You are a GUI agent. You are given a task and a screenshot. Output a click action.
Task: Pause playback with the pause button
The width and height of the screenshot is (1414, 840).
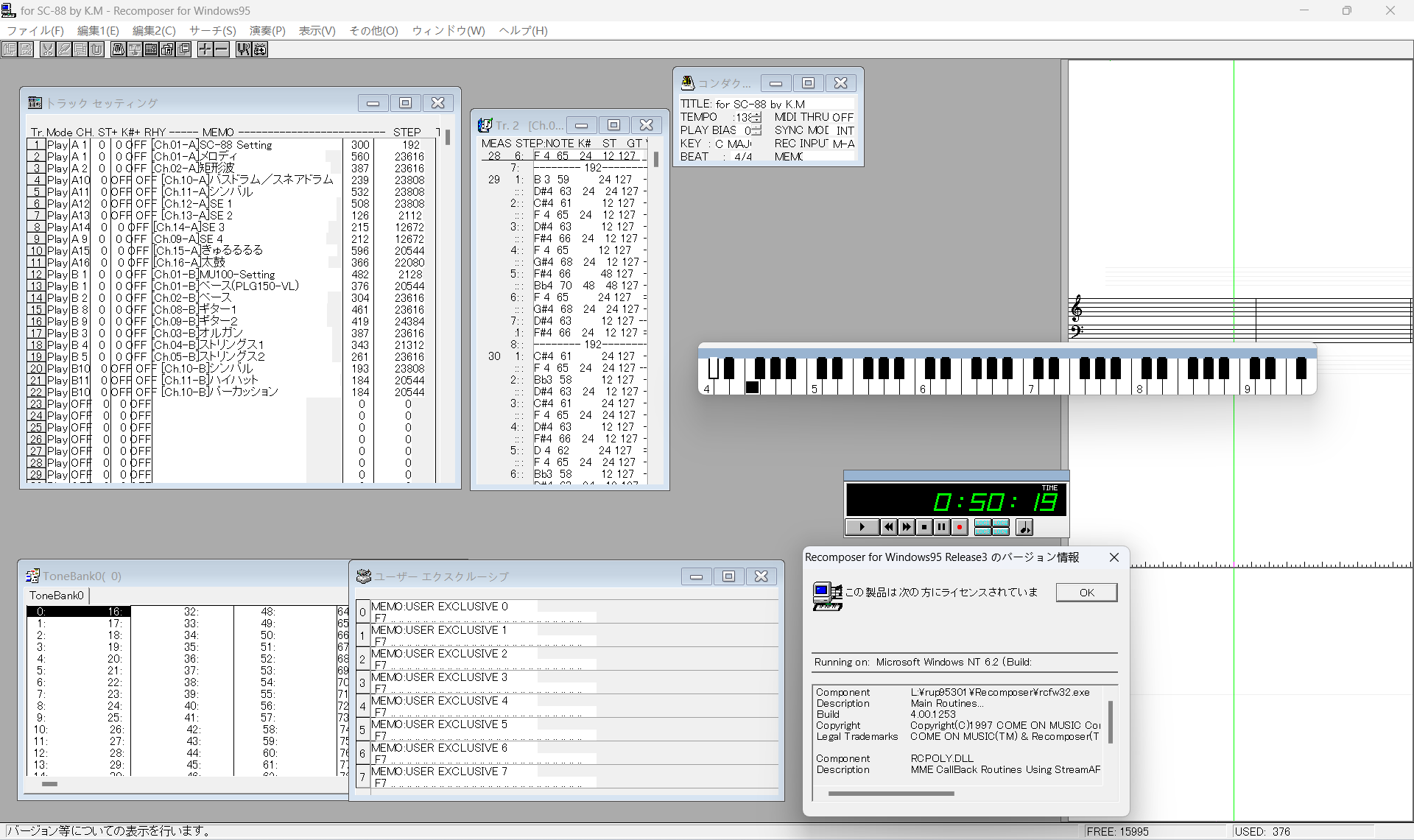(x=942, y=527)
